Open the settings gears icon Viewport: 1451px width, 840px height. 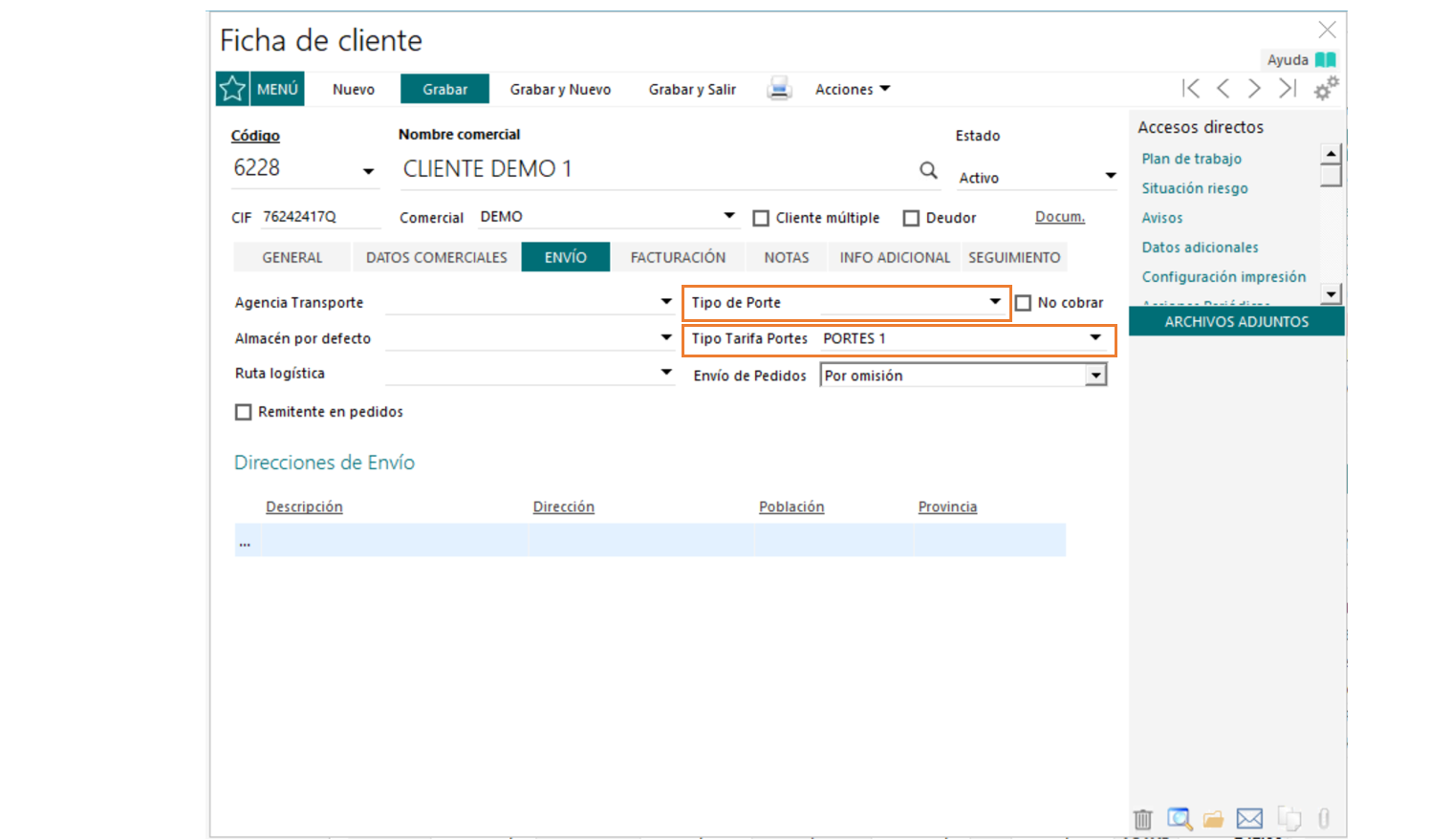tap(1326, 88)
